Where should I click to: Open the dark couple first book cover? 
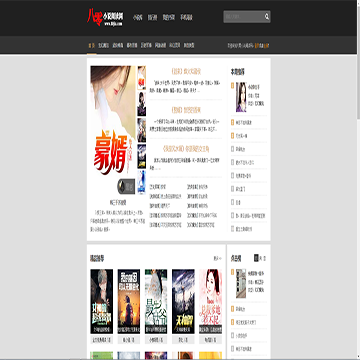102,301
